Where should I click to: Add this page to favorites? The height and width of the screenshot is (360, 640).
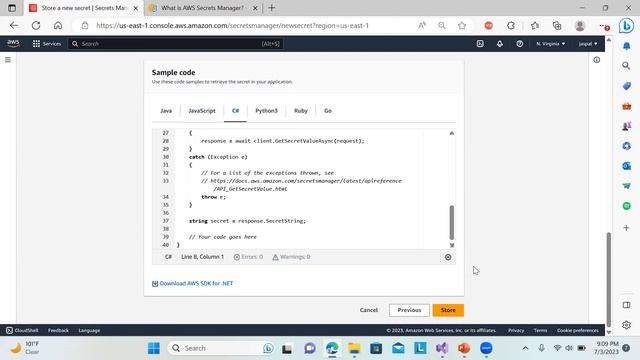462,26
